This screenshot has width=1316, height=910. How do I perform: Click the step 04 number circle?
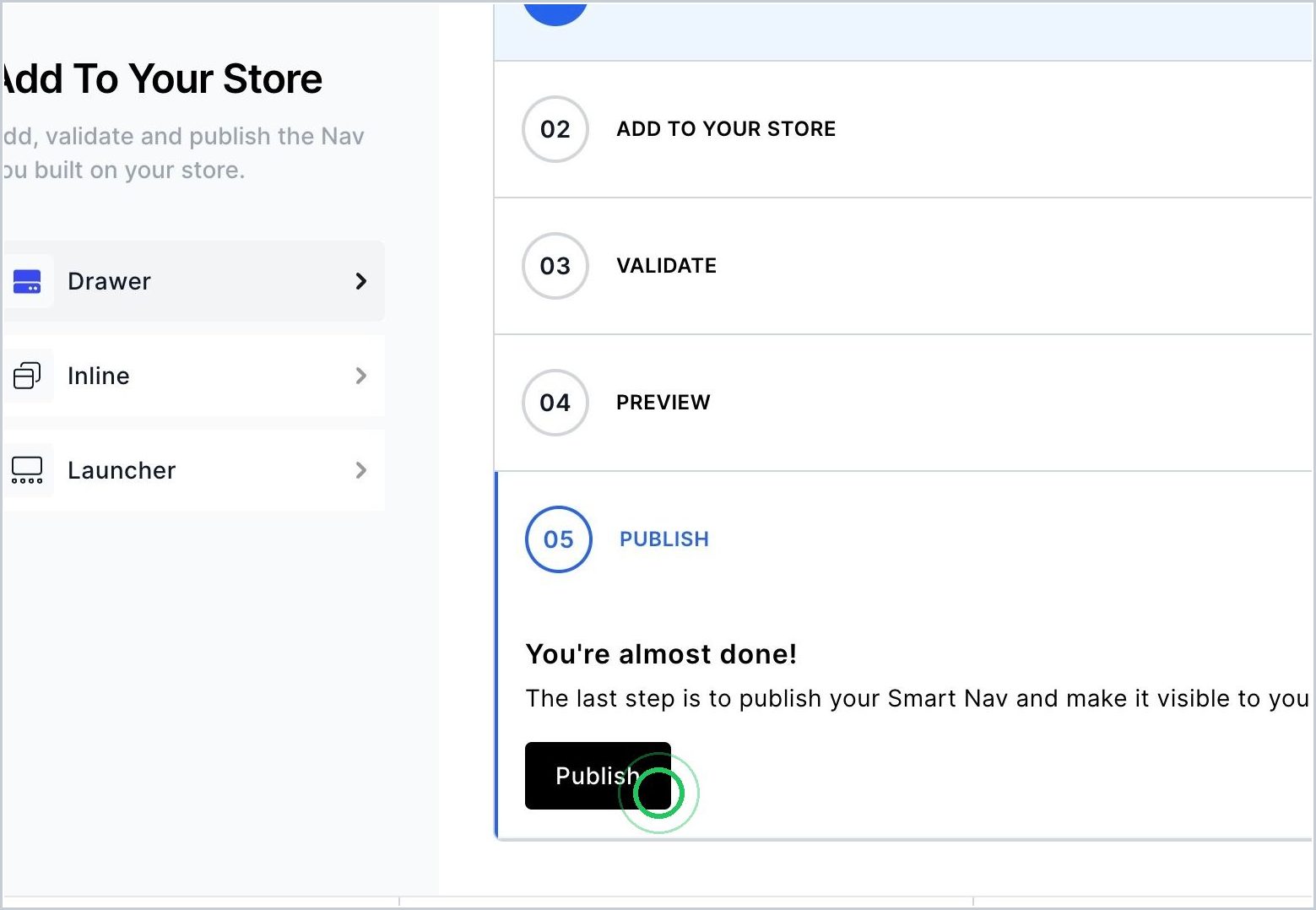[555, 403]
